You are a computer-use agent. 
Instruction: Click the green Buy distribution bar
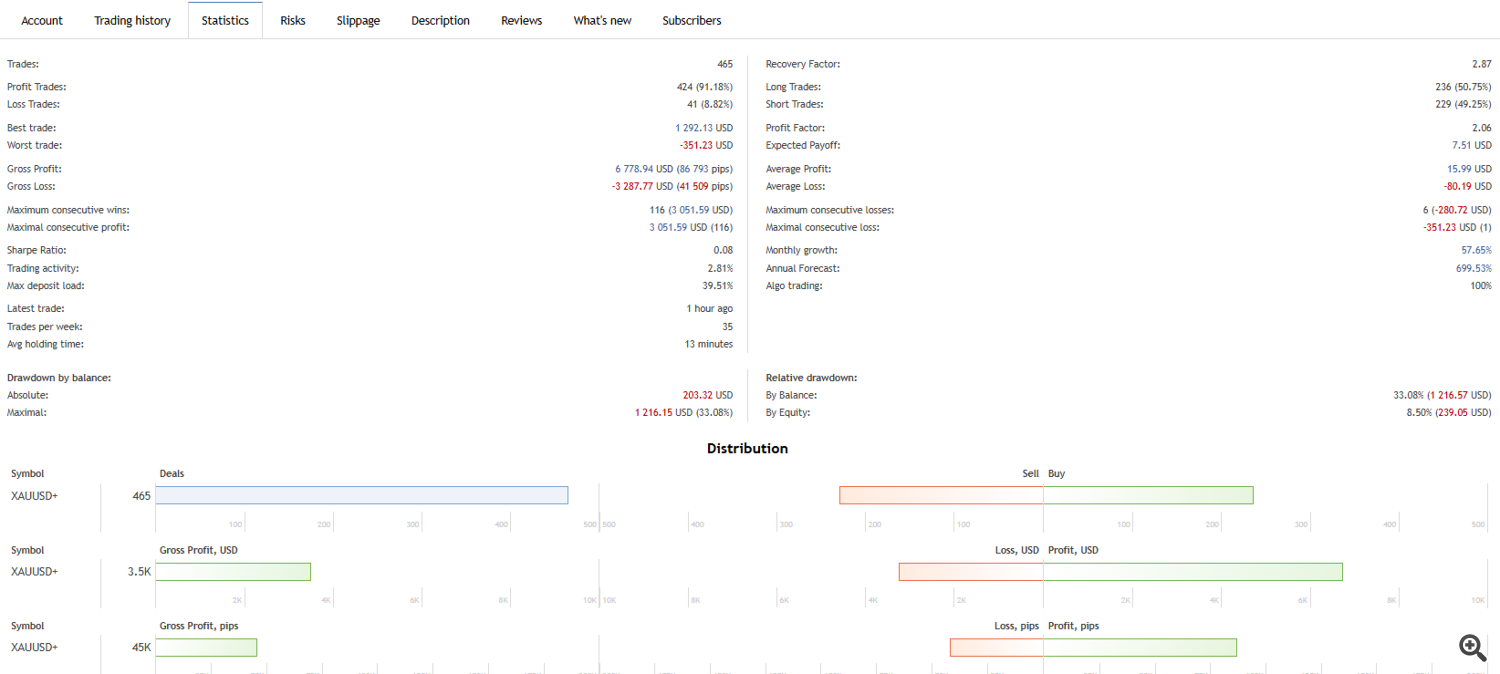click(x=1148, y=495)
